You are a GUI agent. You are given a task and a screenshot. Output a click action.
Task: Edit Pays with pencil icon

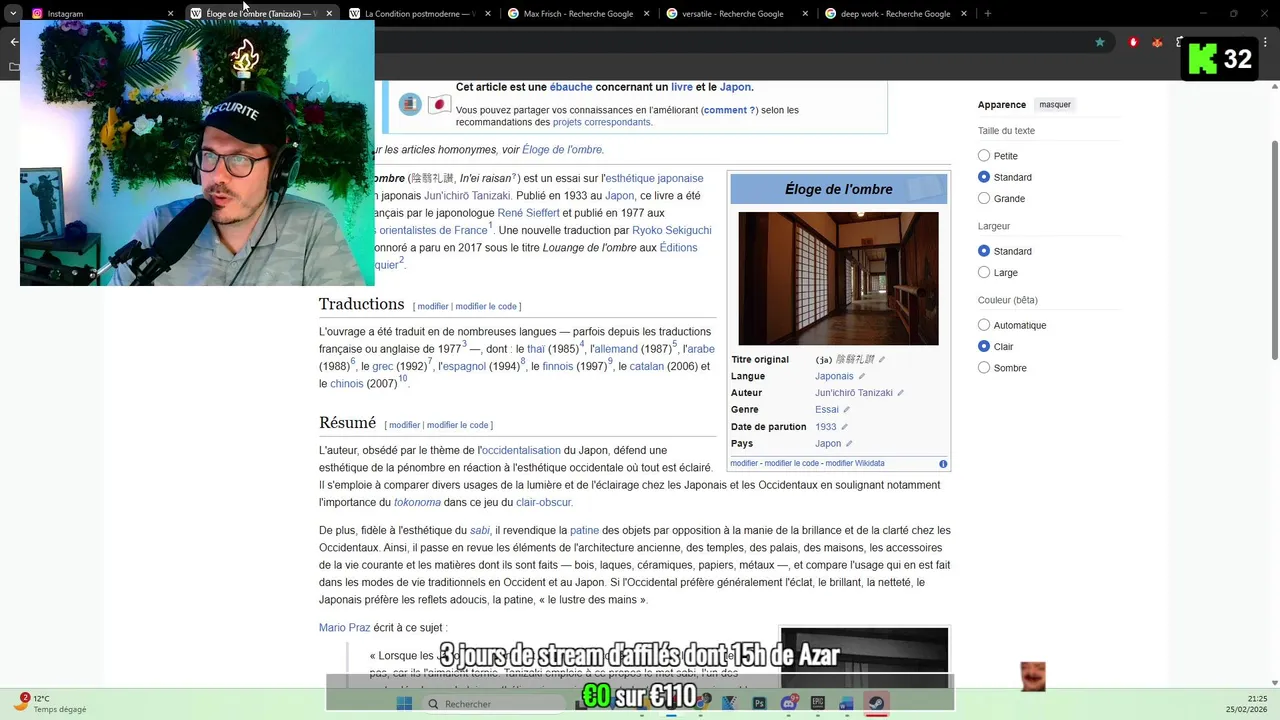pos(849,444)
